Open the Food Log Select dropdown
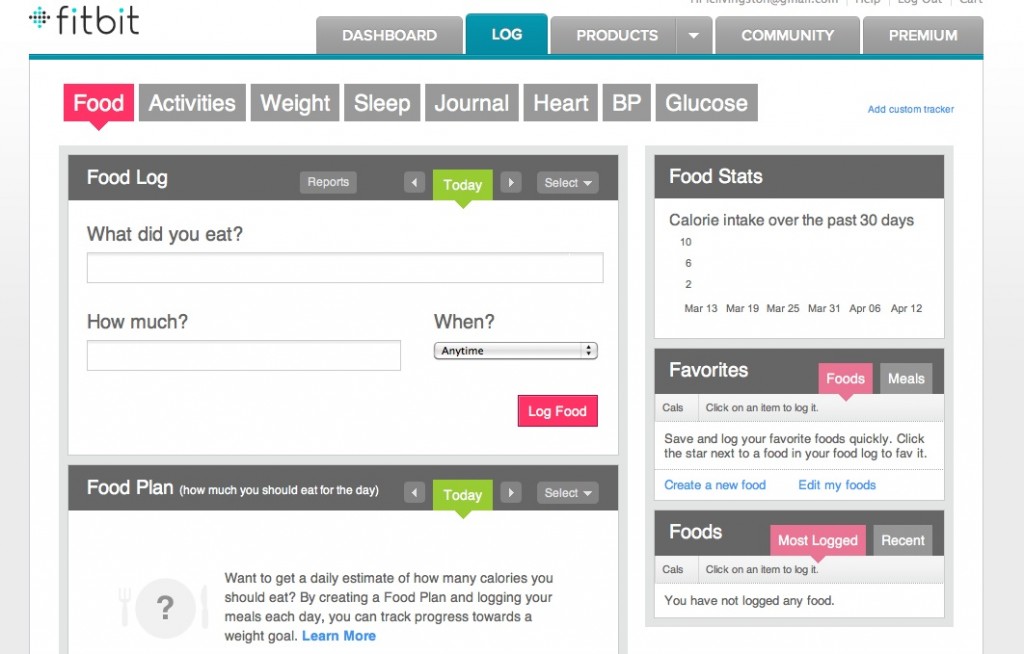The image size is (1024, 654). [567, 183]
